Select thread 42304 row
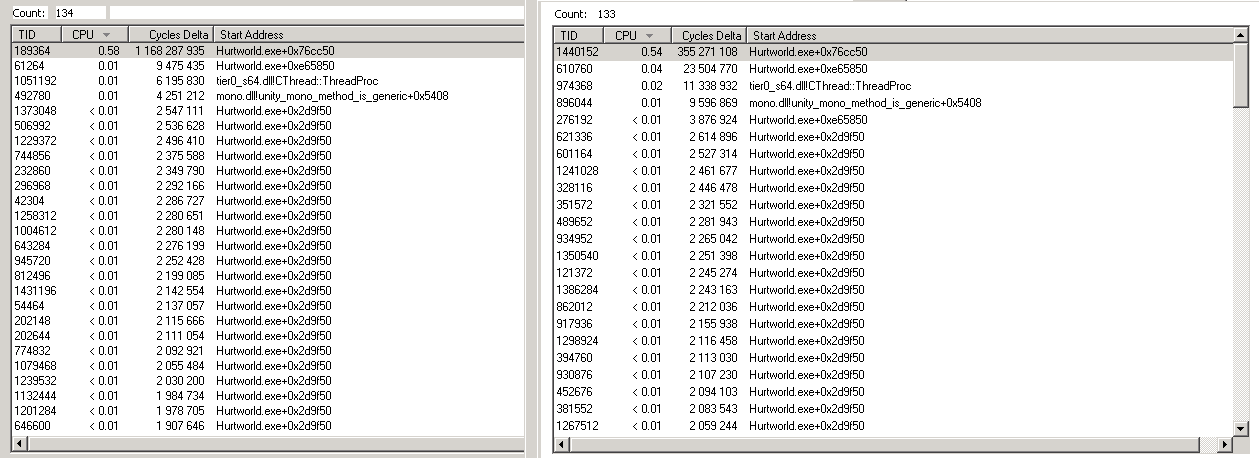Image resolution: width=1259 pixels, height=458 pixels. coord(269,200)
